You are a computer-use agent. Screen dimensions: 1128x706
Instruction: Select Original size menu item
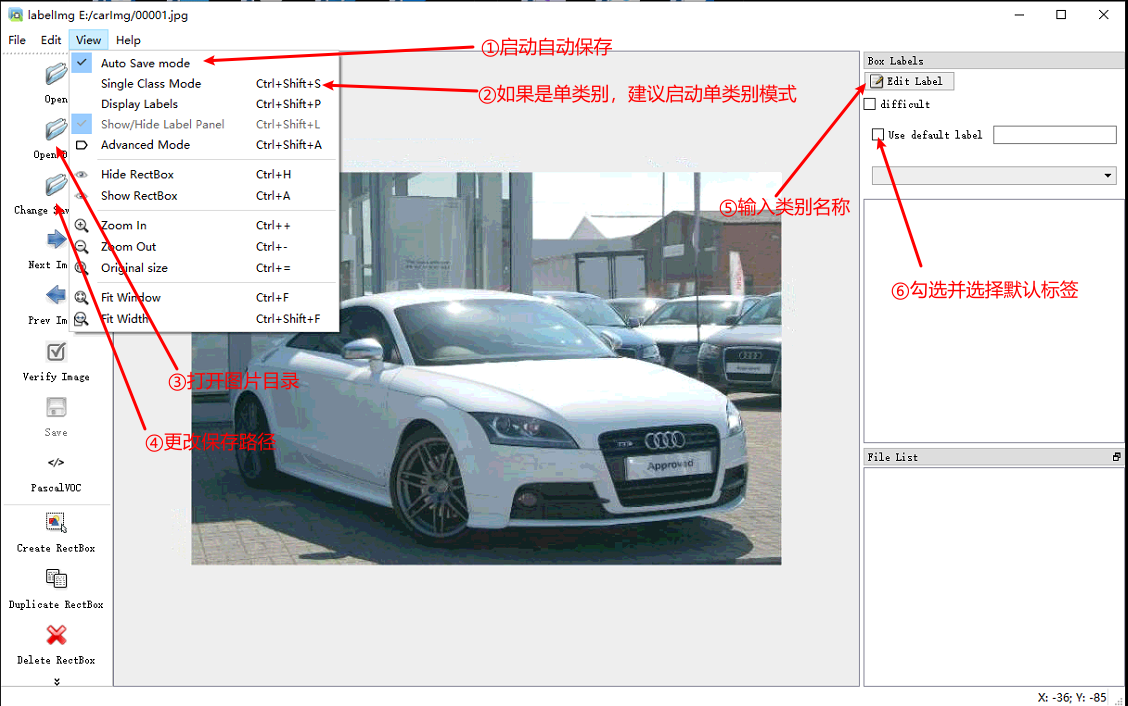pos(204,268)
